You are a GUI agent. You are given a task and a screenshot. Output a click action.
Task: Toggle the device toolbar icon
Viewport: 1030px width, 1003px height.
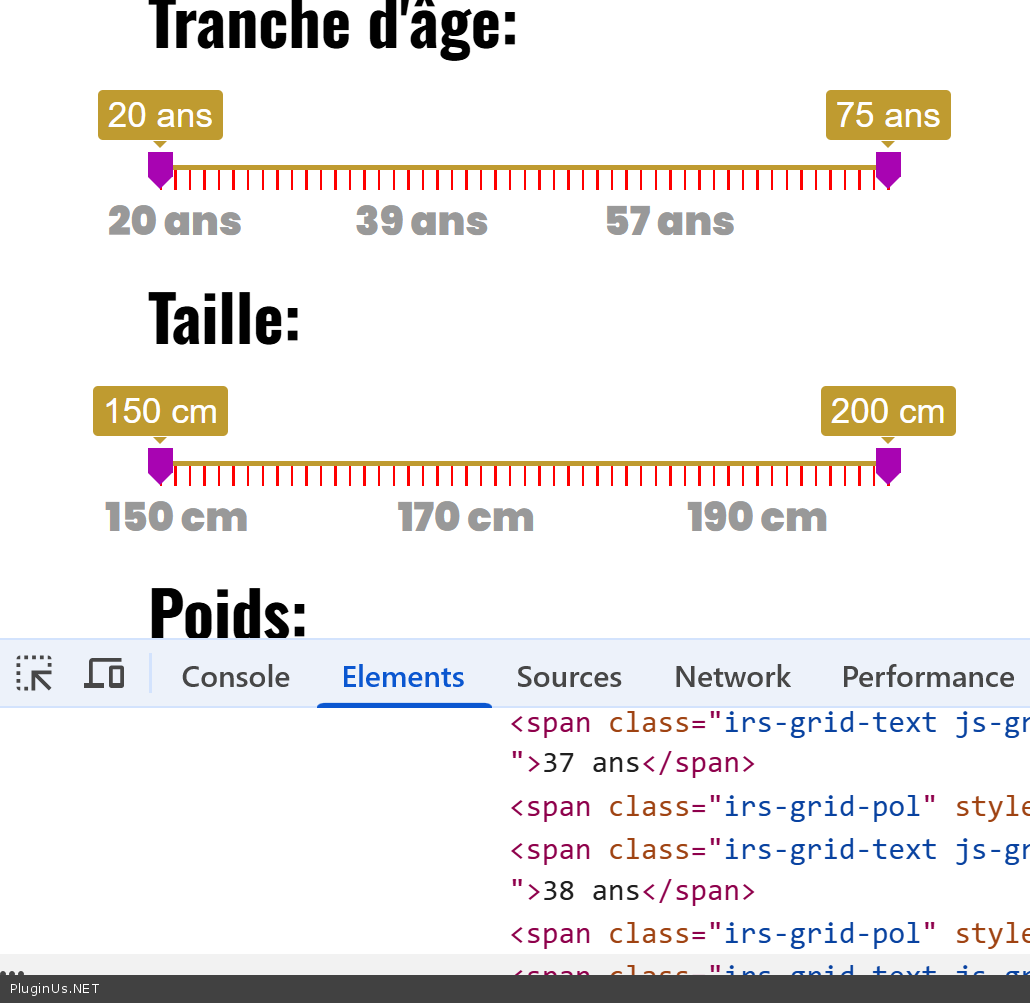click(x=104, y=675)
